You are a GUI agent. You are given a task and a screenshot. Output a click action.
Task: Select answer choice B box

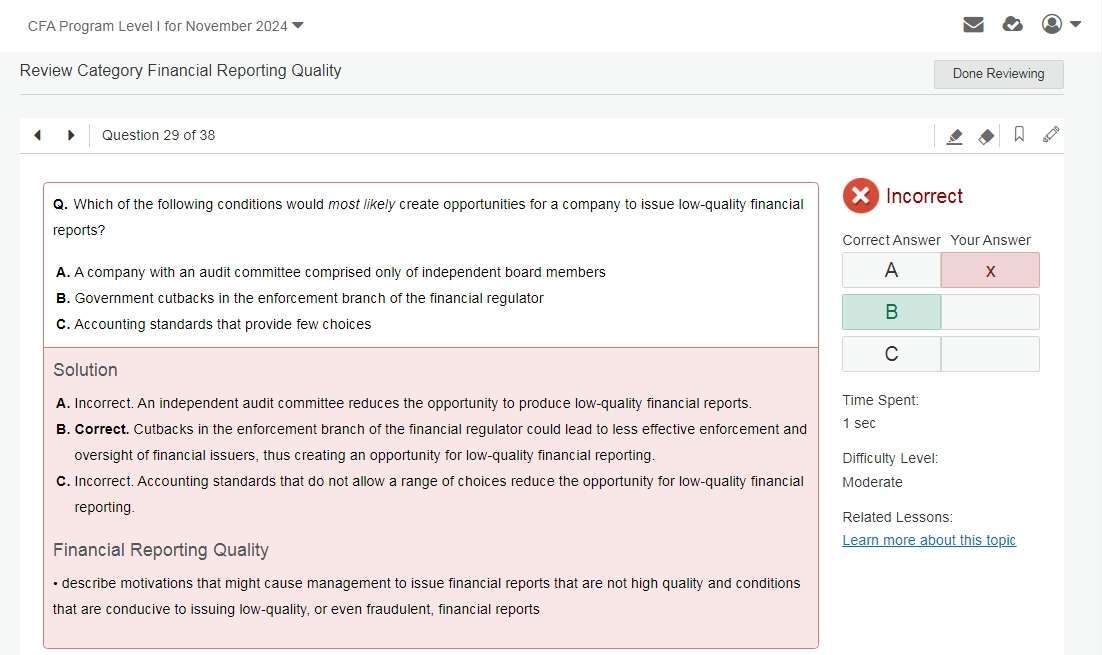click(891, 312)
